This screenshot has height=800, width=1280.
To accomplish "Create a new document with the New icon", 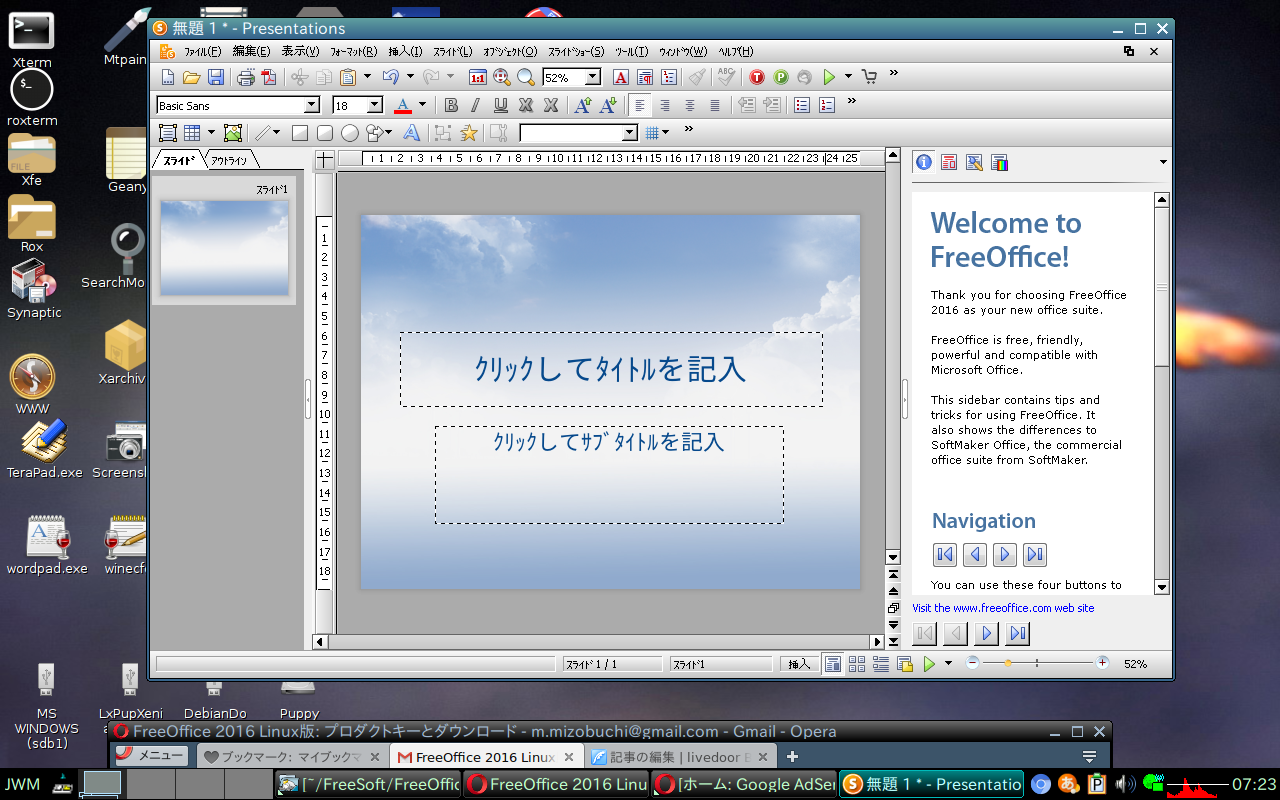I will 168,77.
